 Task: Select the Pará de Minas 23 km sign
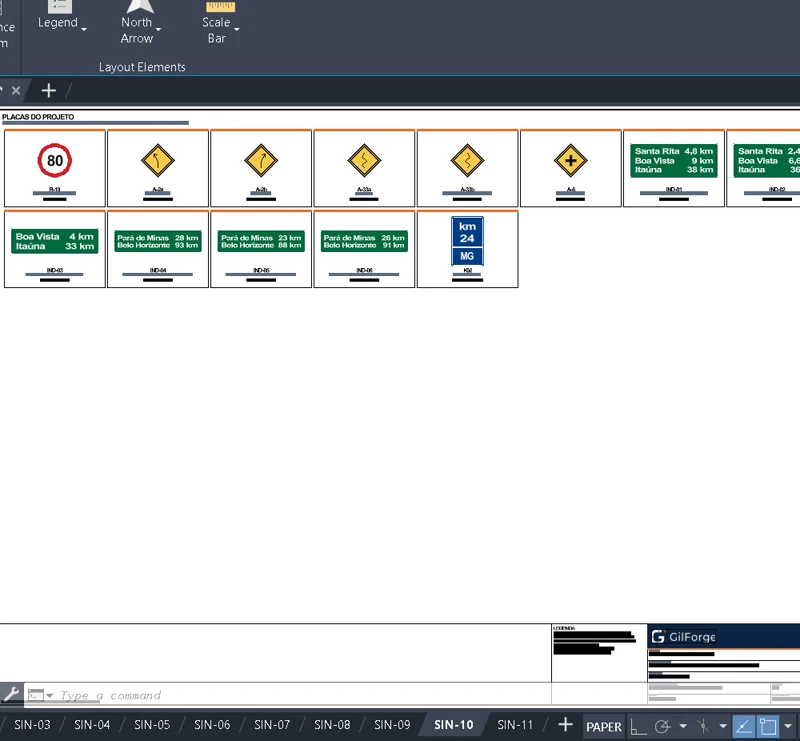261,241
